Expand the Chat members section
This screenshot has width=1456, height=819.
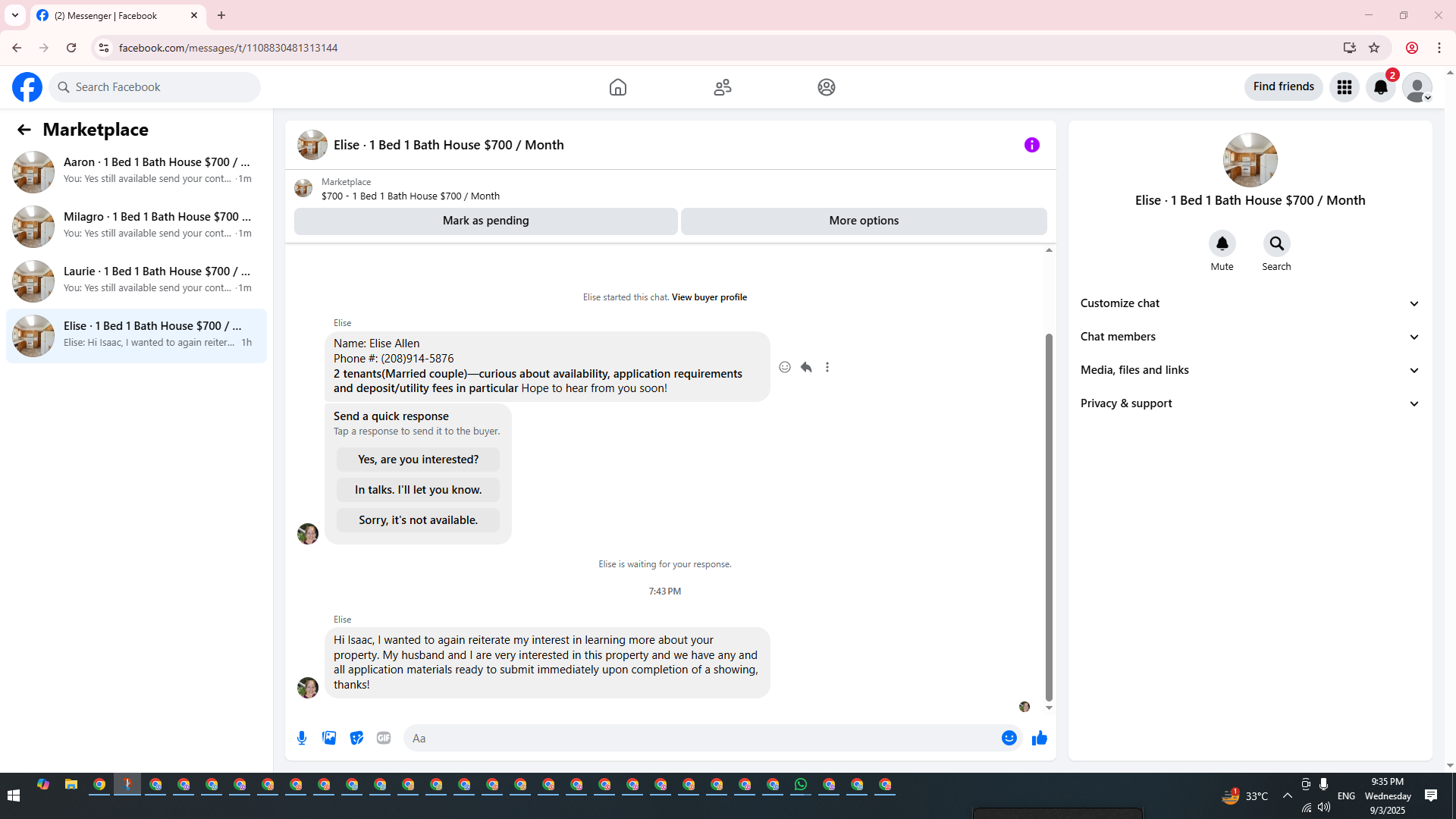(1250, 337)
